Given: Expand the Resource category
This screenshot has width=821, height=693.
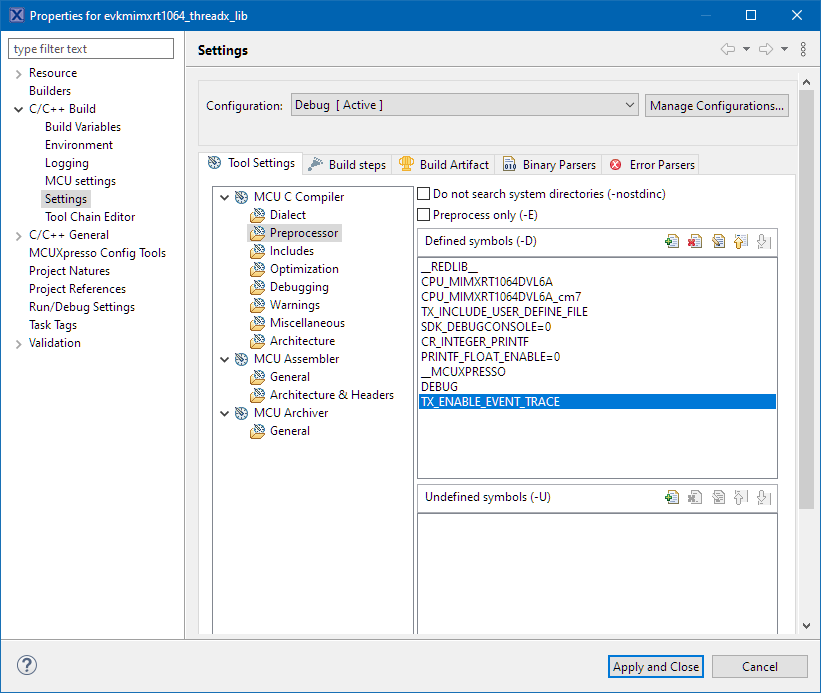Looking at the screenshot, I should click(x=18, y=73).
